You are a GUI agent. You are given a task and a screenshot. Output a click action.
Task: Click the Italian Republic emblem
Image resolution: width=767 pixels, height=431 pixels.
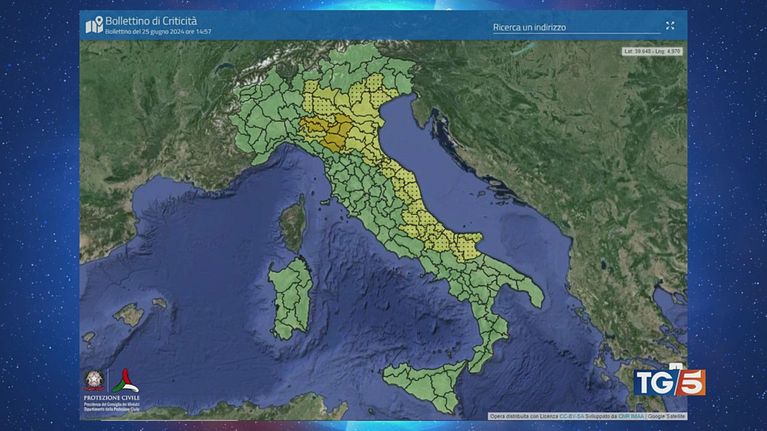click(x=95, y=382)
